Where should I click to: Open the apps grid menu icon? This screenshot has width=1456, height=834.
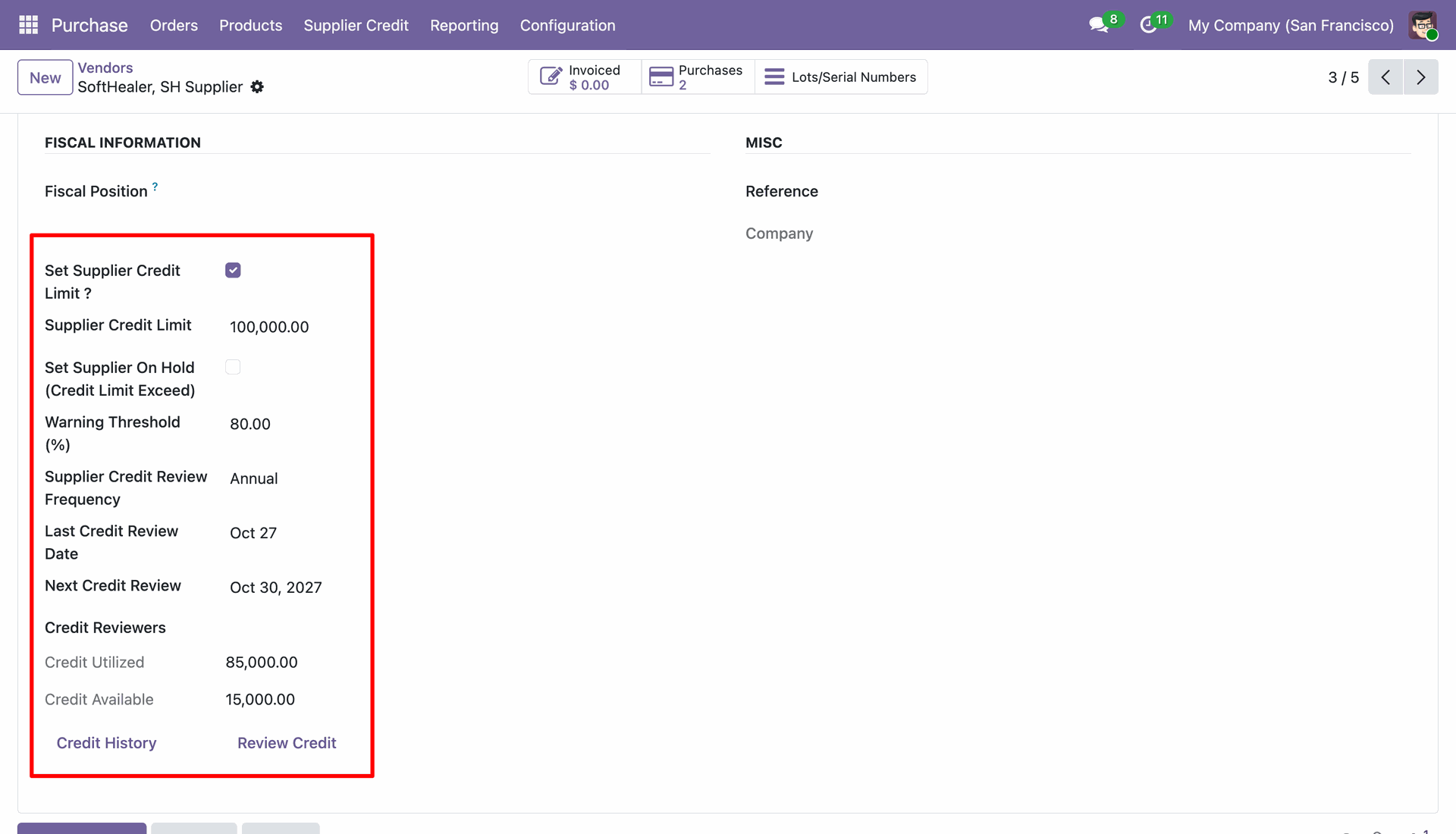click(28, 25)
